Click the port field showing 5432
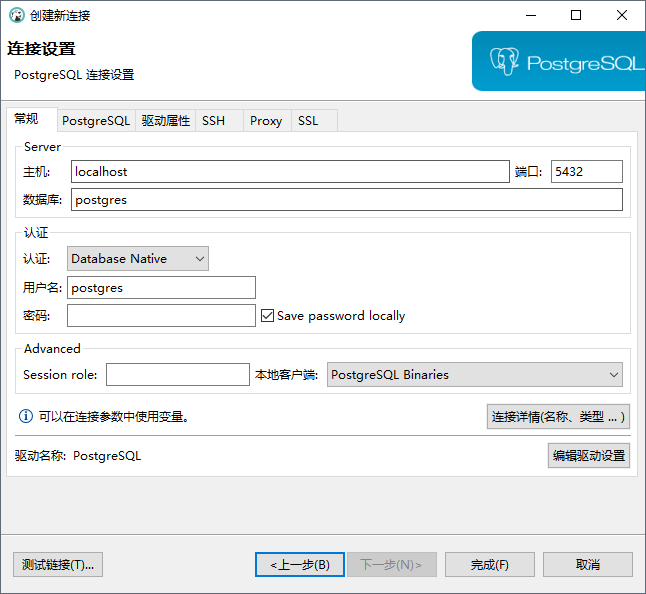 (587, 171)
